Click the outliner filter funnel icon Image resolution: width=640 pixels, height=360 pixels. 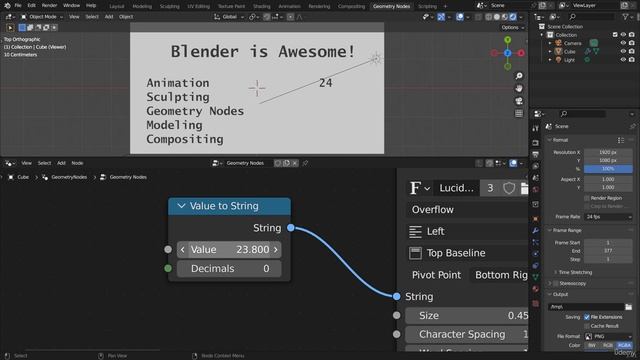tap(625, 17)
